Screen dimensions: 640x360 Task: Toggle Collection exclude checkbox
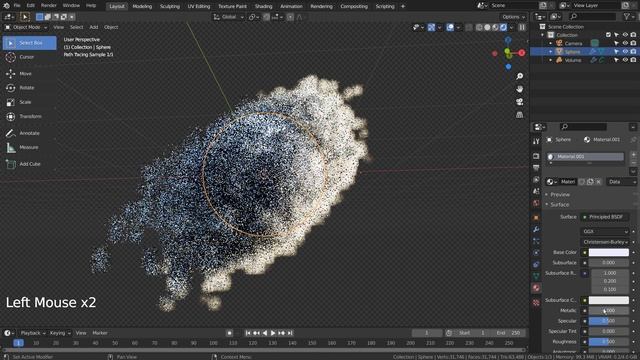click(x=608, y=35)
